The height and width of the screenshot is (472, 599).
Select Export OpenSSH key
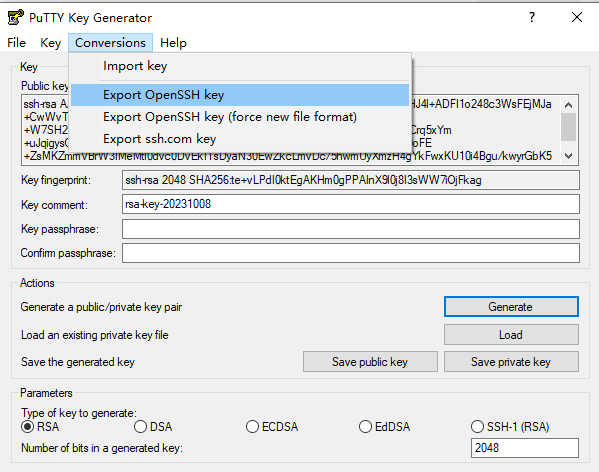[240, 95]
